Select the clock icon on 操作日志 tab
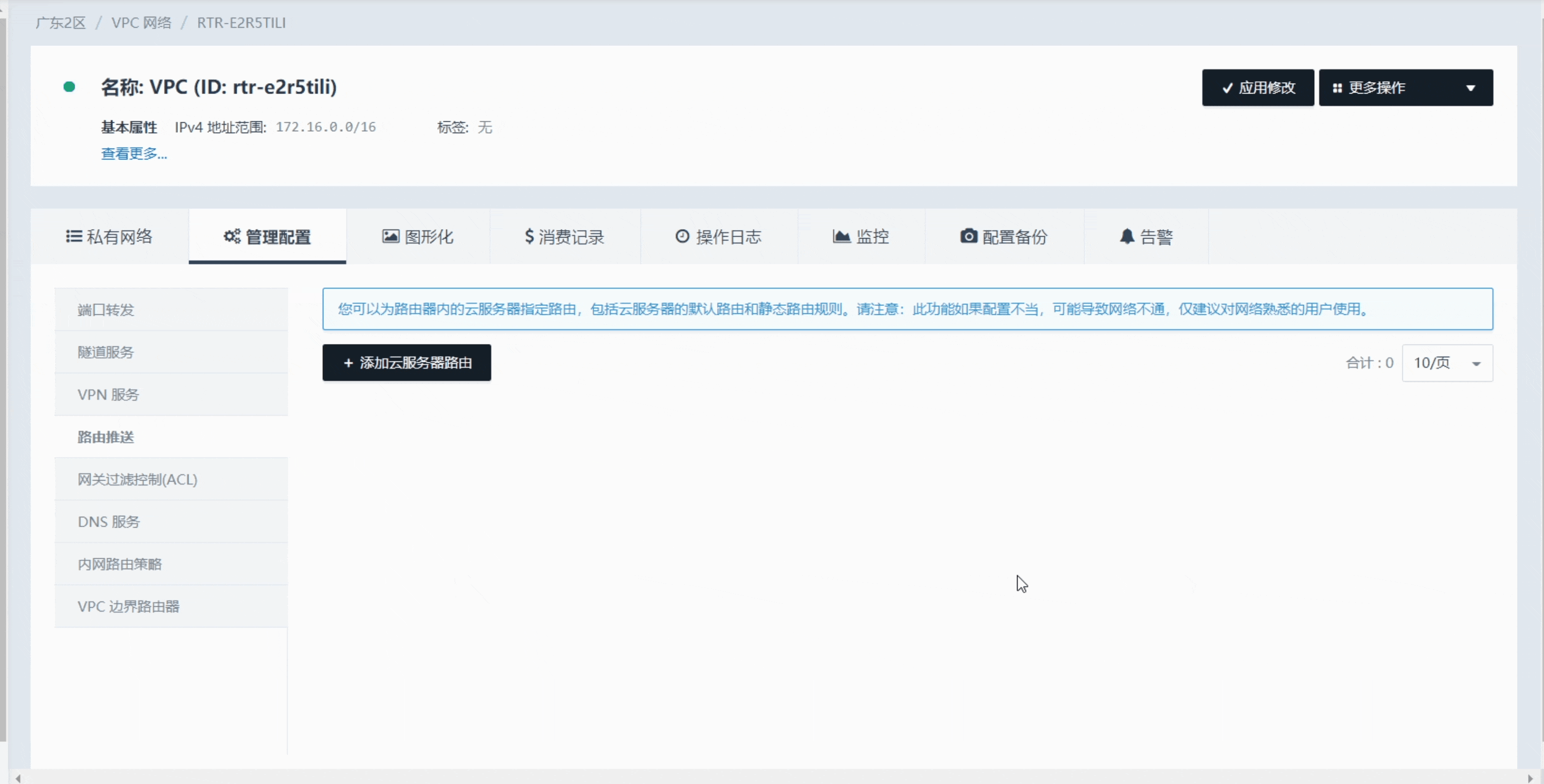The image size is (1544, 784). pyautogui.click(x=682, y=237)
